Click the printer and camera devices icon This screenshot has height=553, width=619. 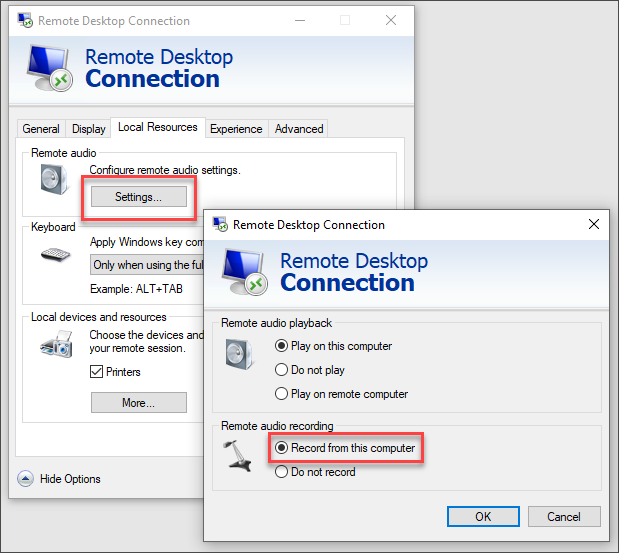coord(57,345)
